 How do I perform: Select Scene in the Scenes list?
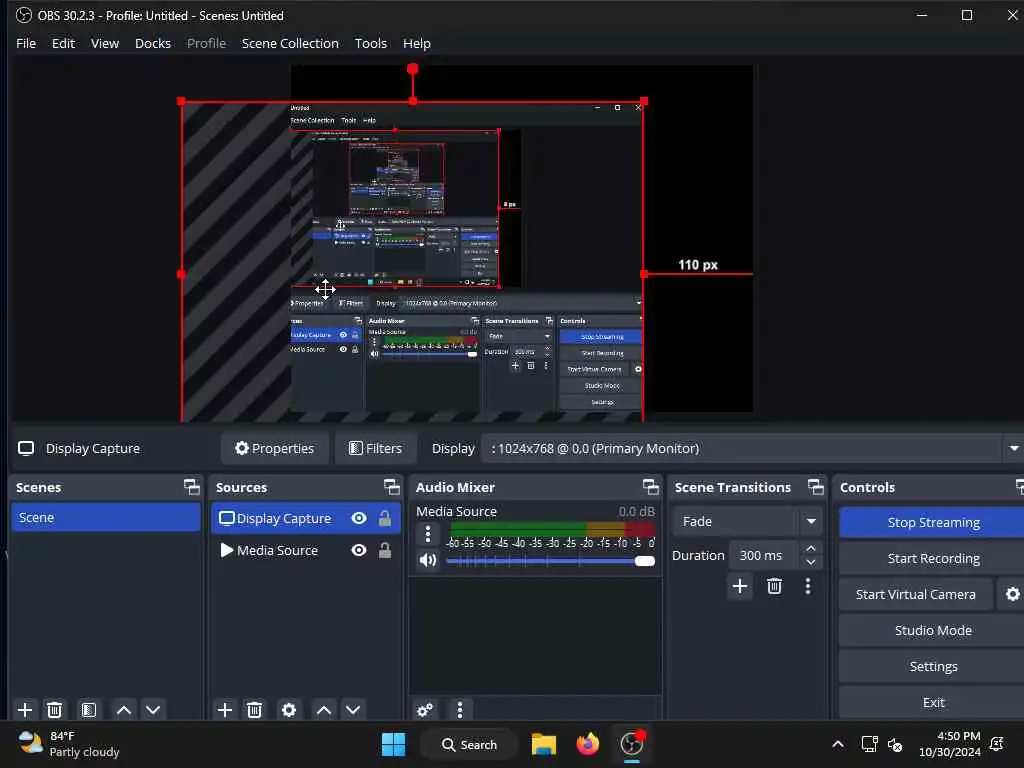(x=106, y=517)
